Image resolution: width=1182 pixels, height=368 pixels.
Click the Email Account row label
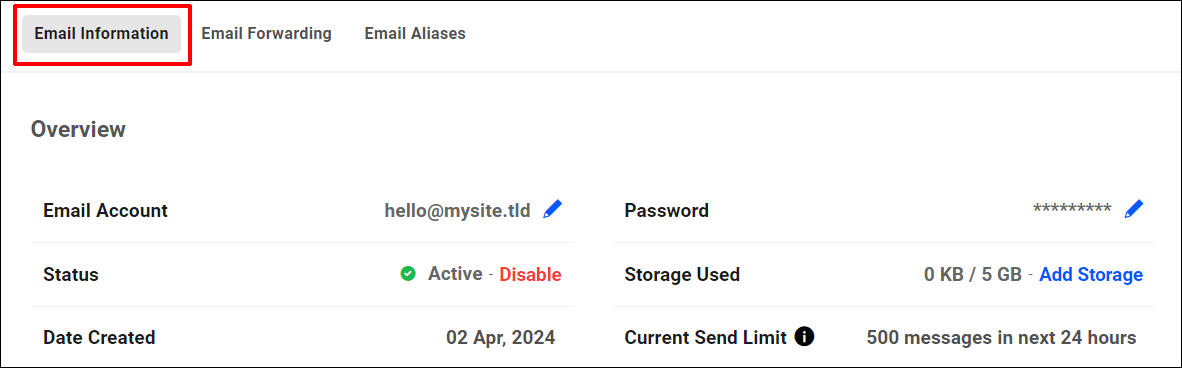(x=106, y=210)
